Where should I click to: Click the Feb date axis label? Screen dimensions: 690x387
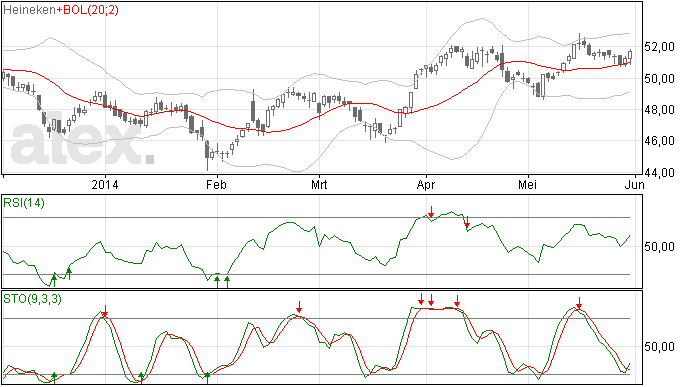click(x=217, y=184)
